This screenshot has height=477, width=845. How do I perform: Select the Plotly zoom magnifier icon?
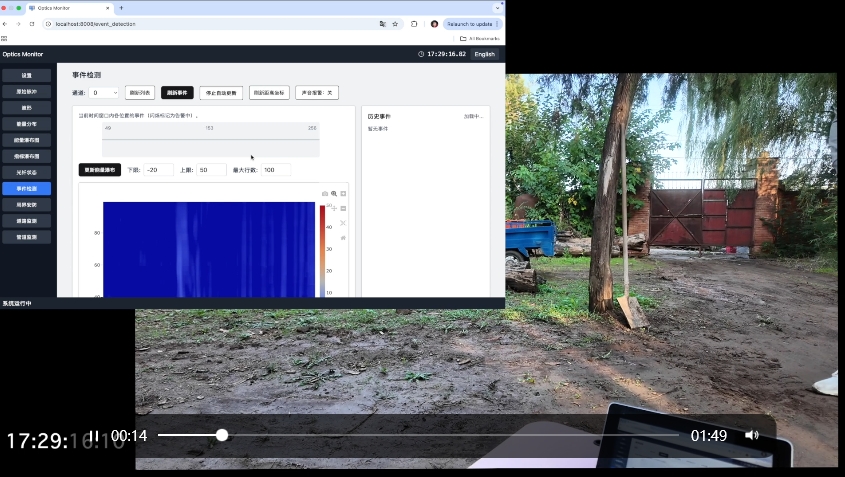click(x=334, y=193)
